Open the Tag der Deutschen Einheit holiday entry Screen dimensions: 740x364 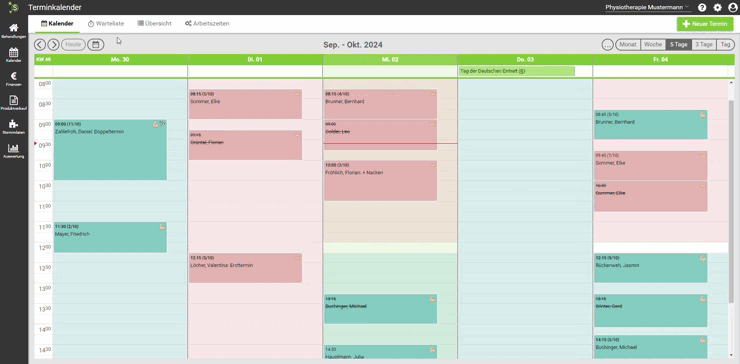[x=517, y=71]
